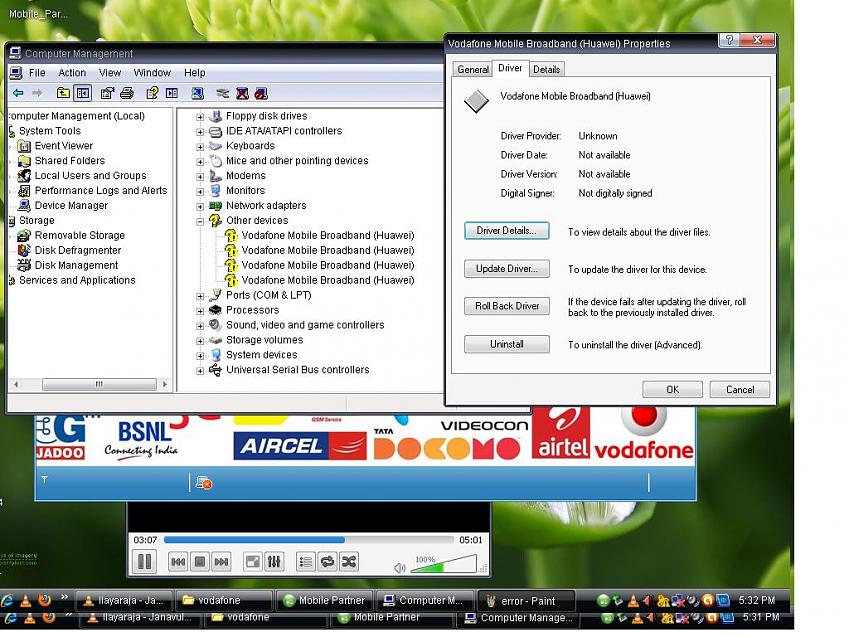Toggle the playlist view button
This screenshot has width=849, height=637.
306,562
